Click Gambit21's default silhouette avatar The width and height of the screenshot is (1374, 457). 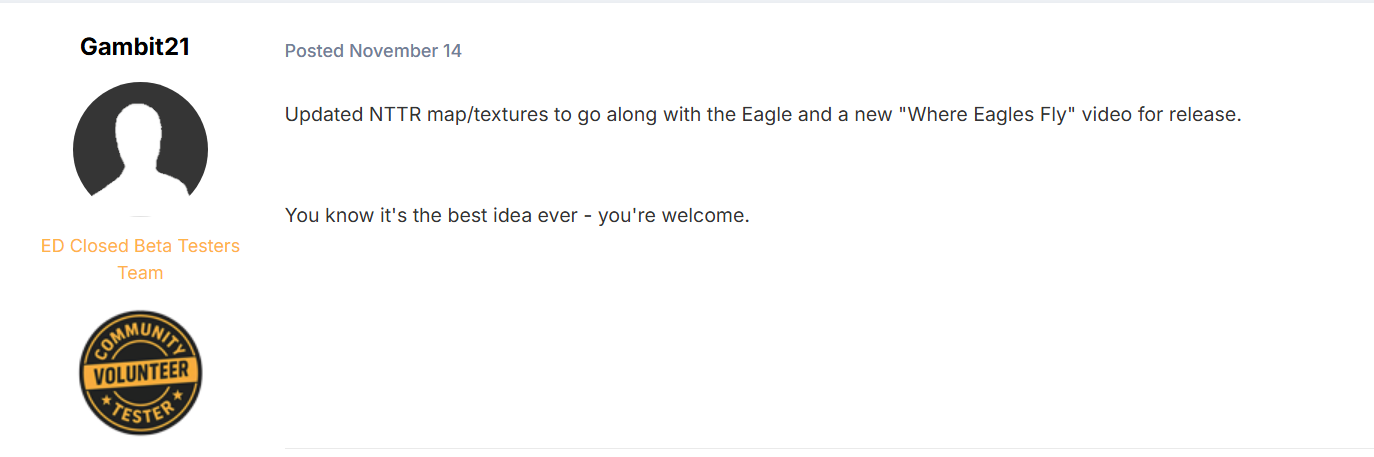tap(140, 149)
